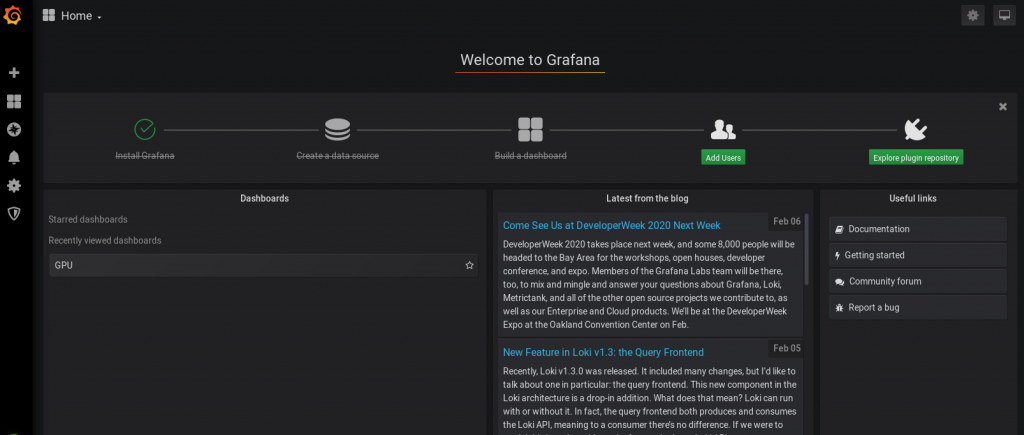Viewport: 1024px width, 435px height.
Task: Open the Home dashboard dropdown
Action: [81, 16]
